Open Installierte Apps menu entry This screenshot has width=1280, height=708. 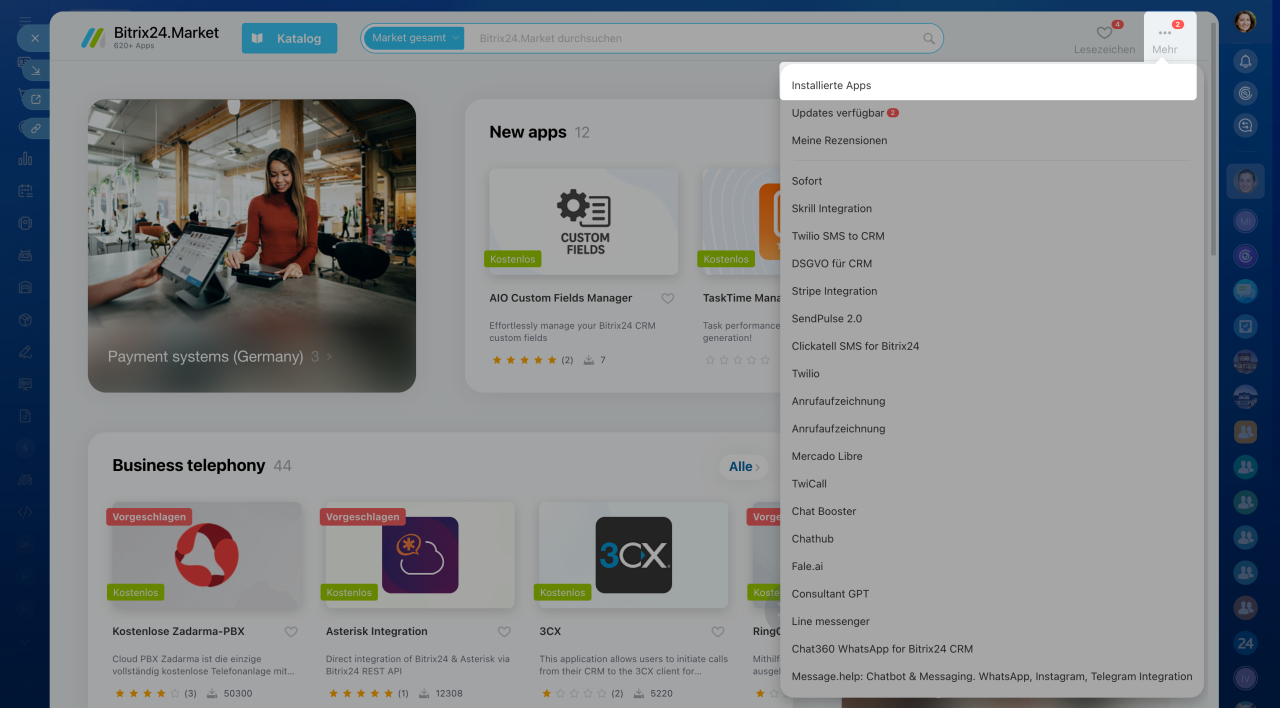988,85
